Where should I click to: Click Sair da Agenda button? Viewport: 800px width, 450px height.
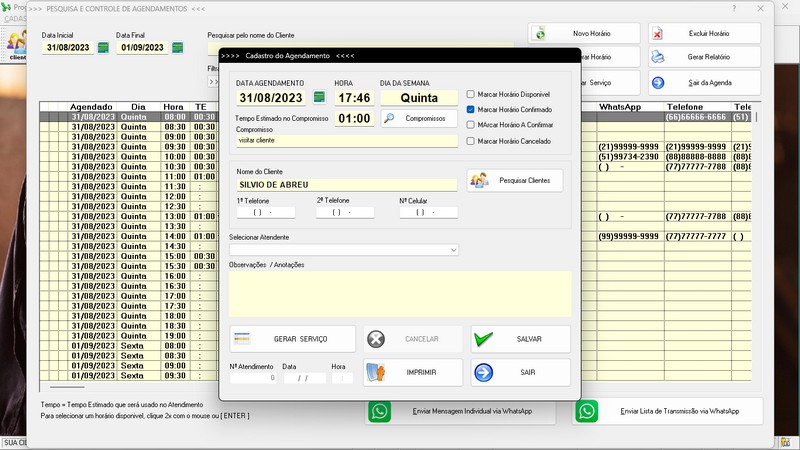[x=705, y=83]
